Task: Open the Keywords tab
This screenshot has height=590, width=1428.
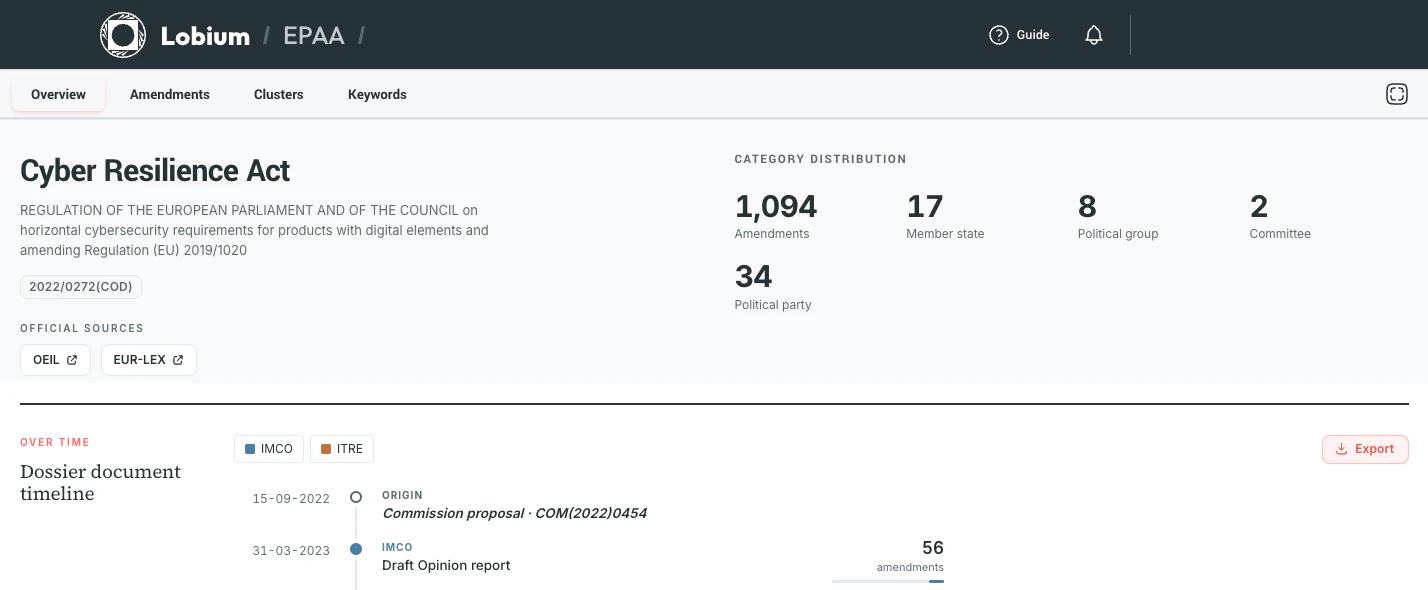Action: (x=377, y=94)
